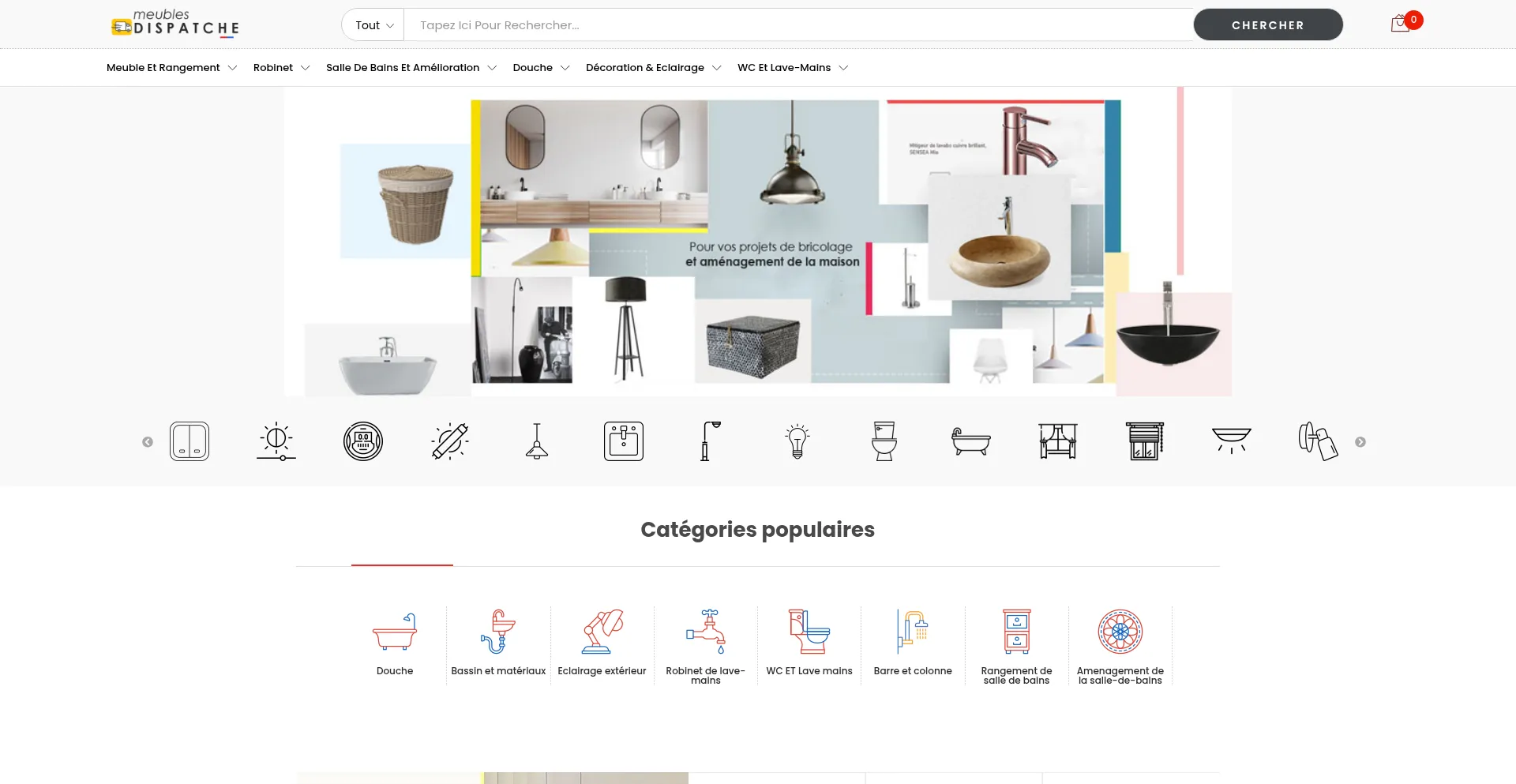
Task: Click the Barre et colonne category icon
Action: 912,632
